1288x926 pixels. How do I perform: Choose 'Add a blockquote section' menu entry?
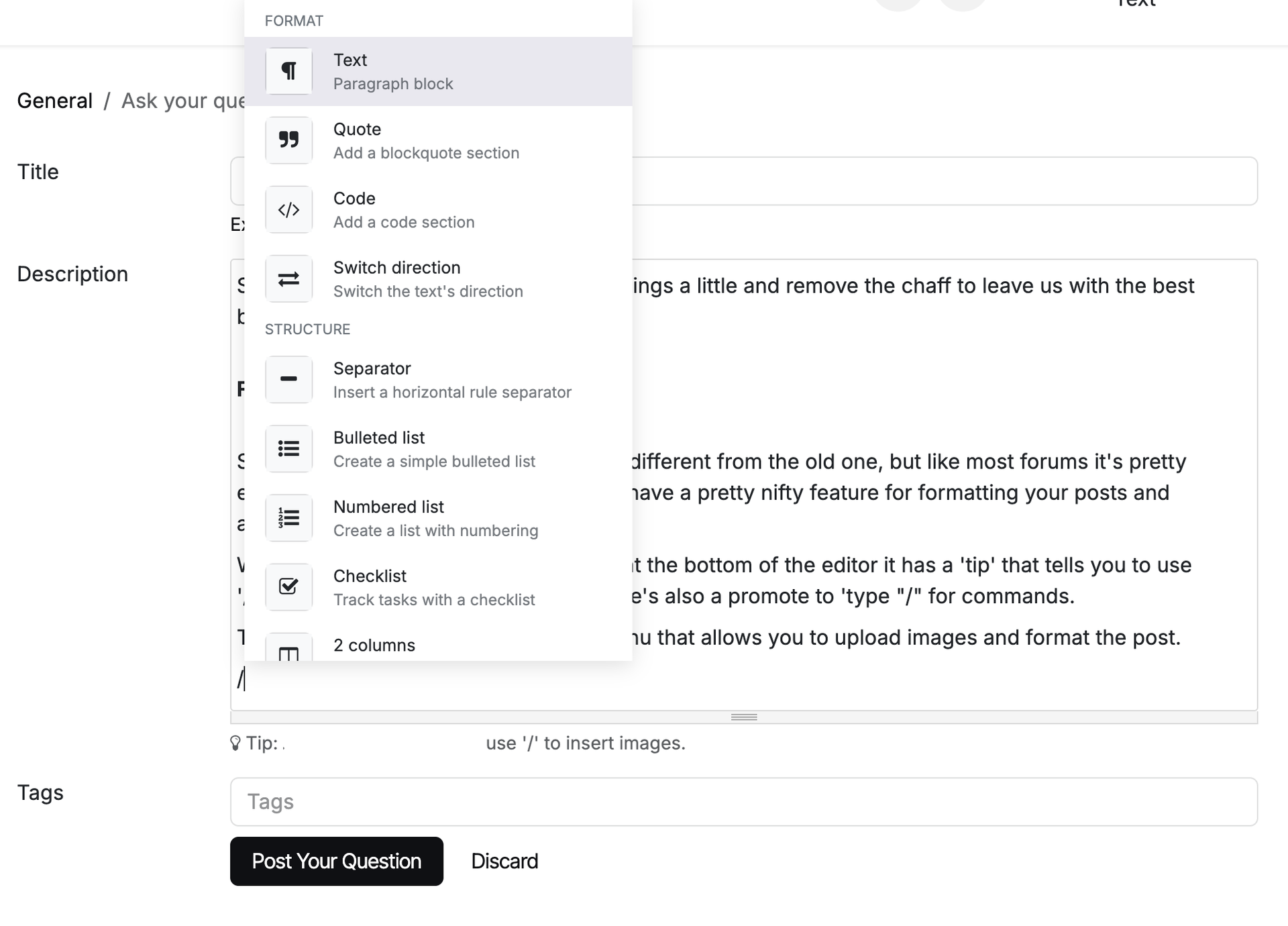click(x=426, y=153)
